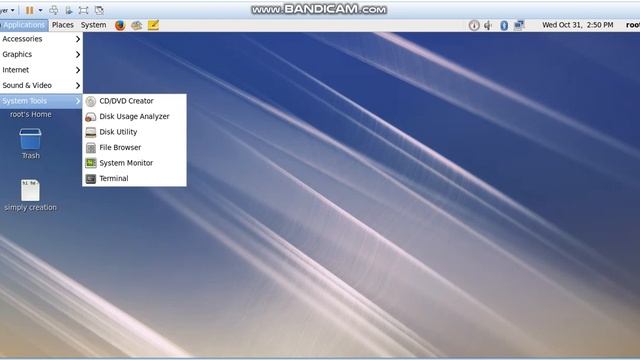Click the date and time clock

click(x=578, y=25)
